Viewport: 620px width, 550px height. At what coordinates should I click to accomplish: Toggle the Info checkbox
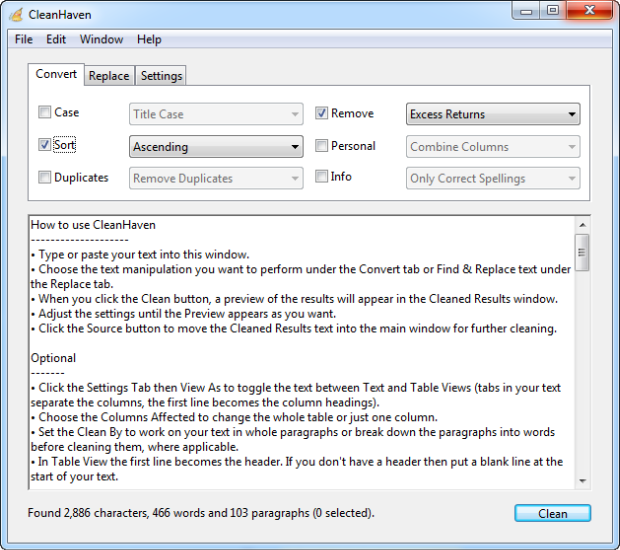[x=321, y=176]
